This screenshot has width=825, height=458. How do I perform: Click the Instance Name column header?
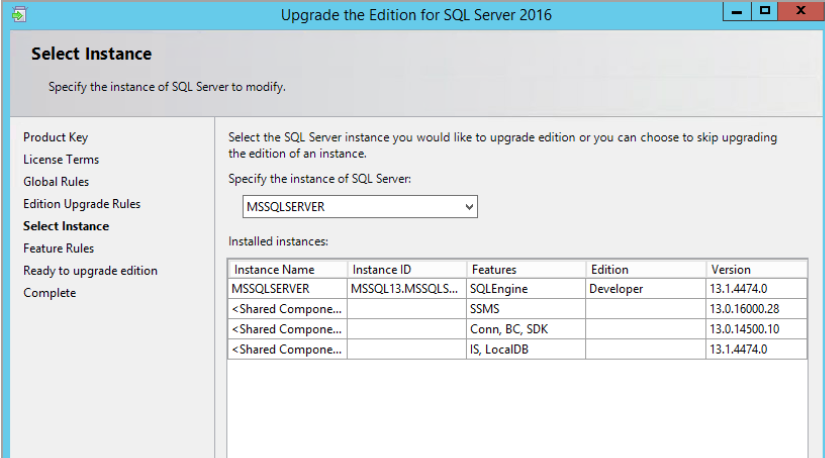pos(288,270)
